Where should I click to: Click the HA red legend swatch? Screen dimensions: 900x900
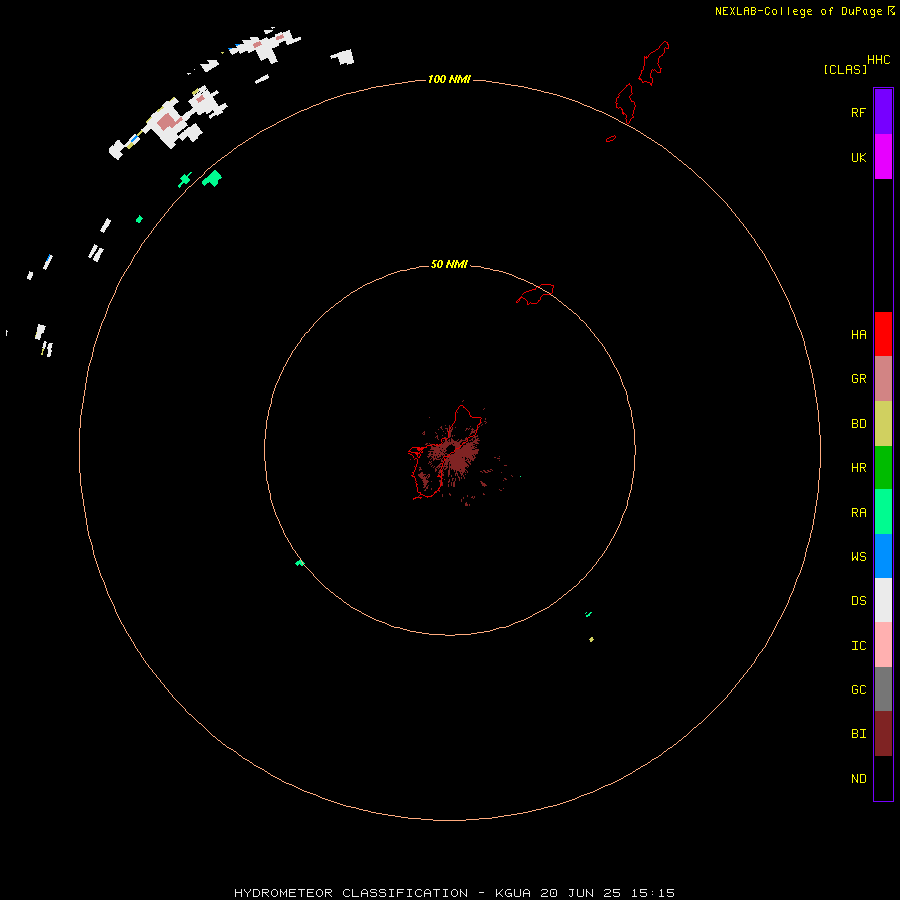[883, 334]
